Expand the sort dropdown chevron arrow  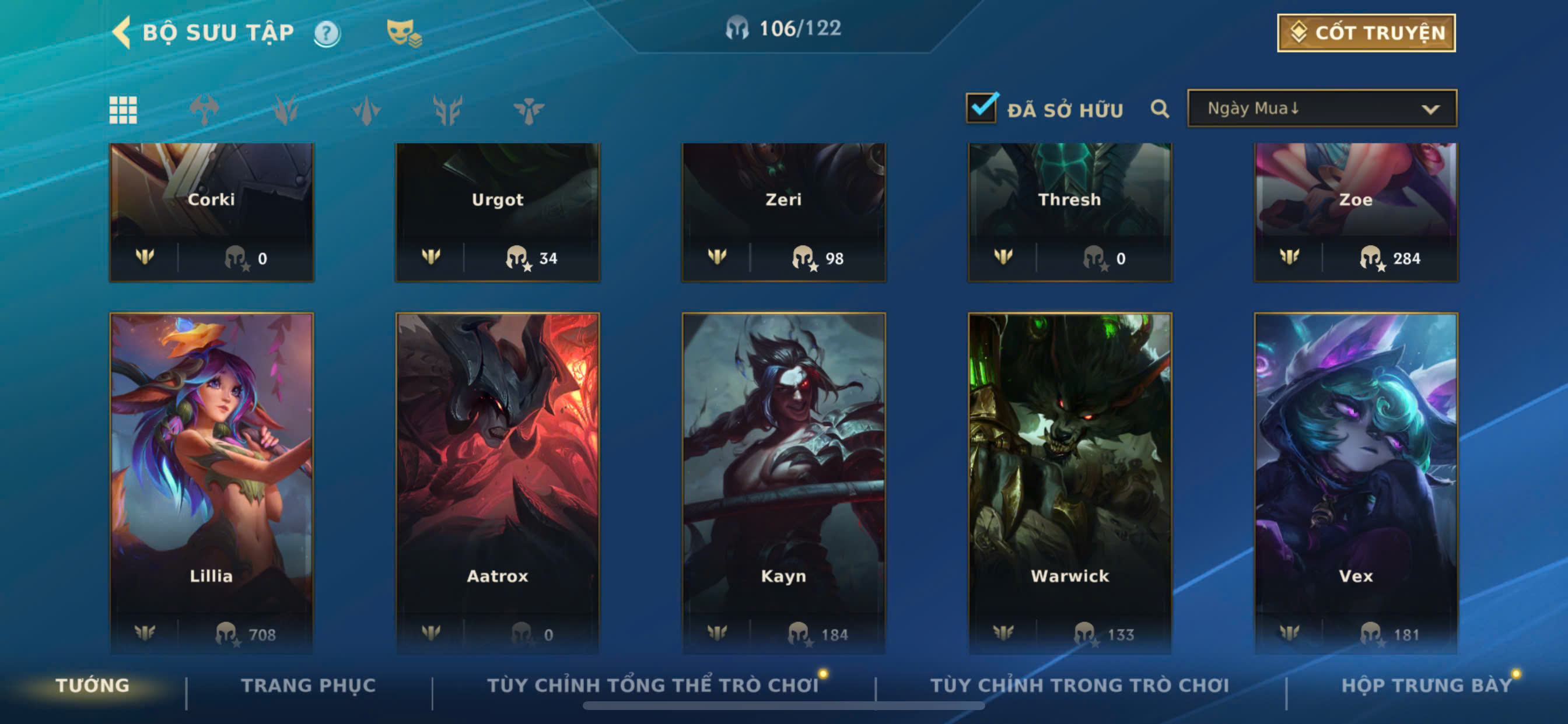1430,110
